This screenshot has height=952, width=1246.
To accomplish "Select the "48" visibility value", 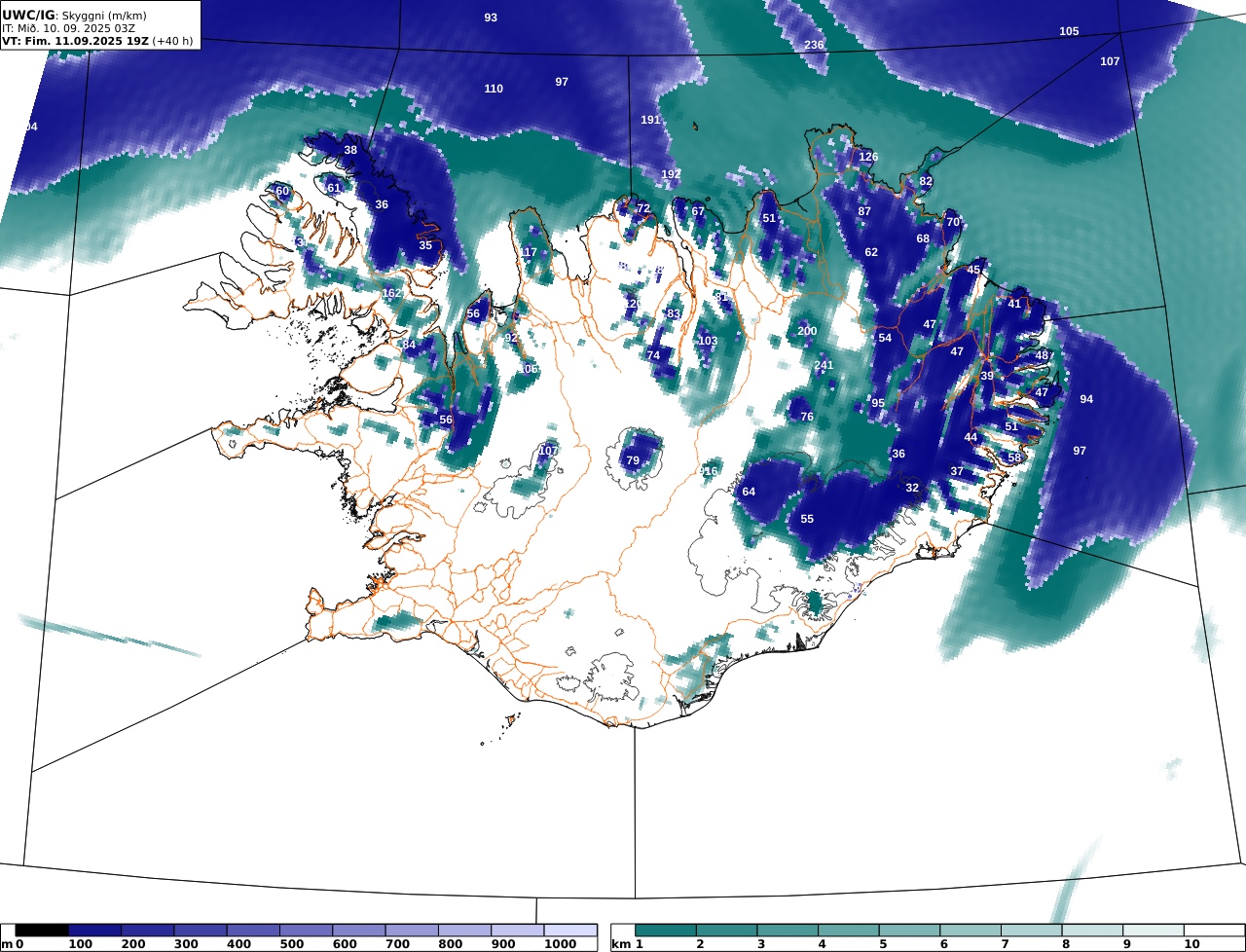I will (1042, 355).
